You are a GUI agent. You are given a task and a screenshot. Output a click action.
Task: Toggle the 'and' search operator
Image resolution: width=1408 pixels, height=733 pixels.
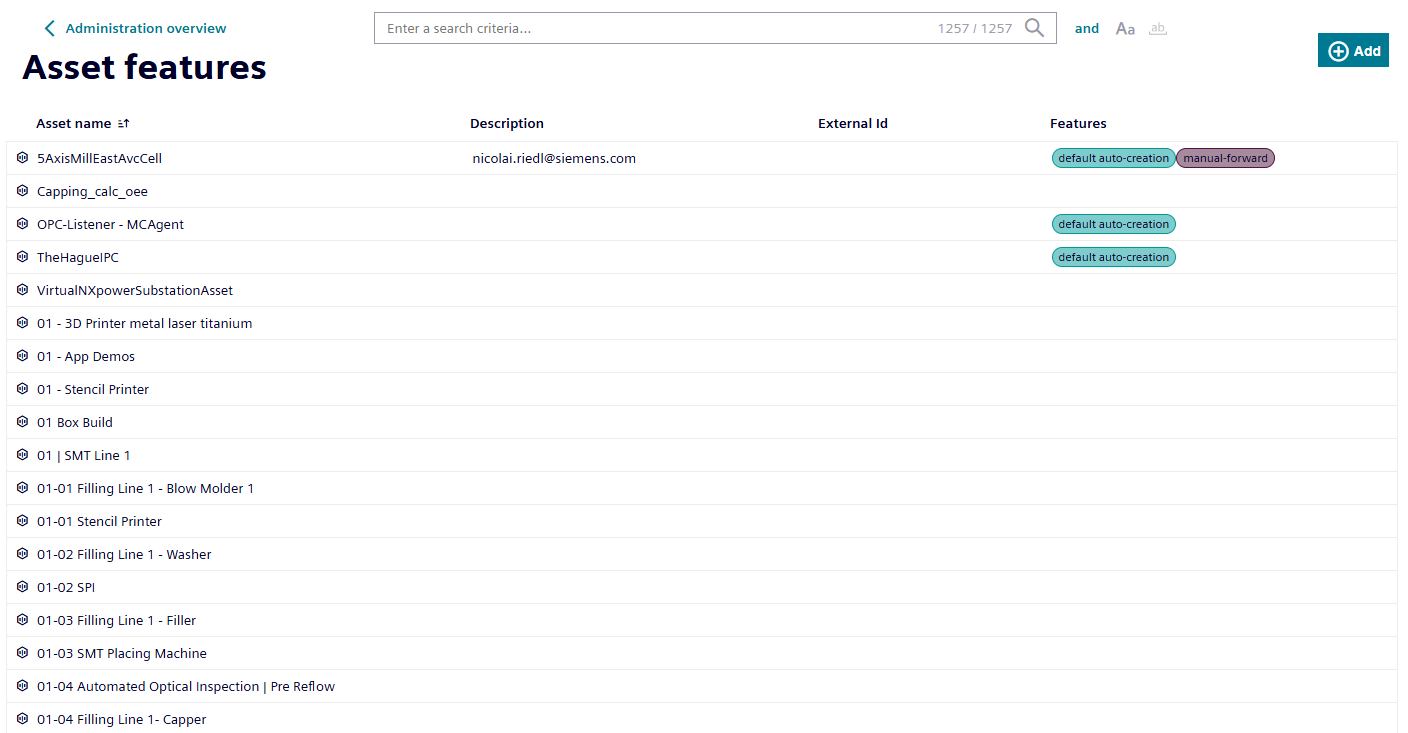pyautogui.click(x=1087, y=29)
